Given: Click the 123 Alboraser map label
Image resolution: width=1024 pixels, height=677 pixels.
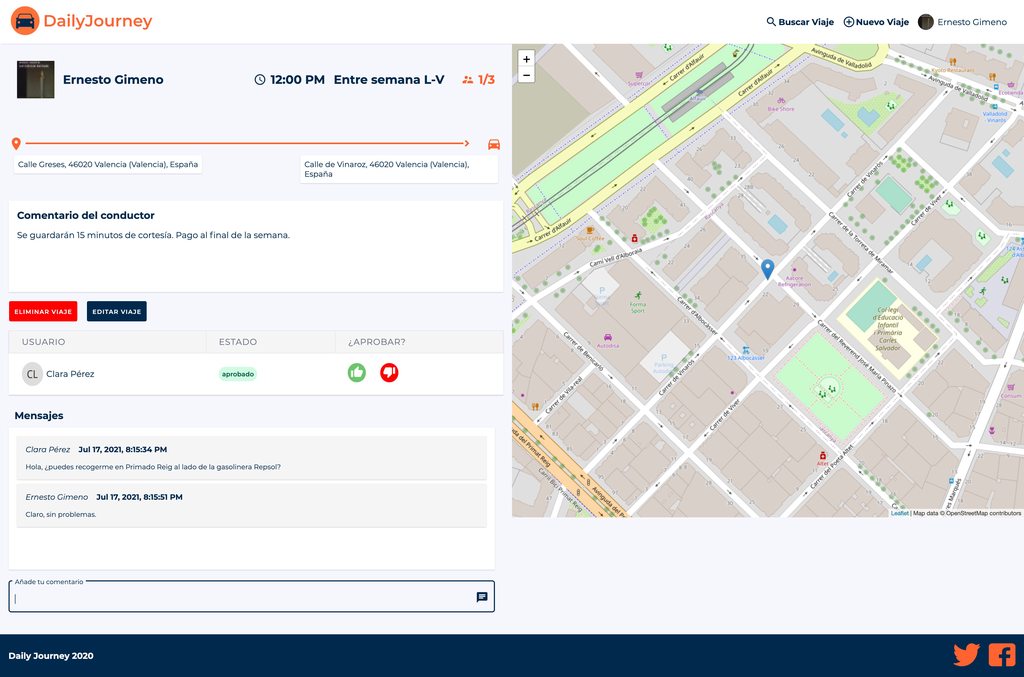Looking at the screenshot, I should pyautogui.click(x=746, y=358).
